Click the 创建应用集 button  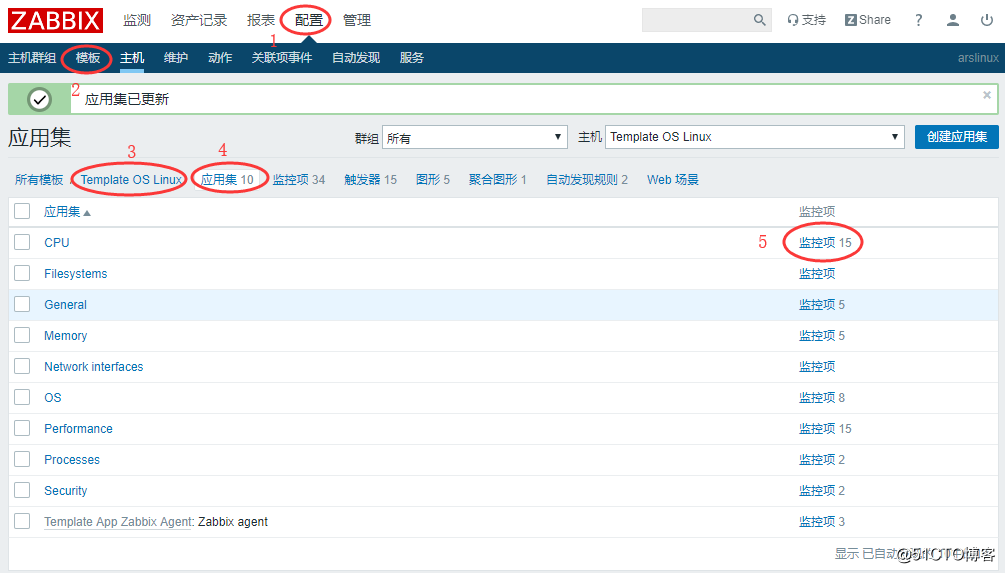coord(956,137)
